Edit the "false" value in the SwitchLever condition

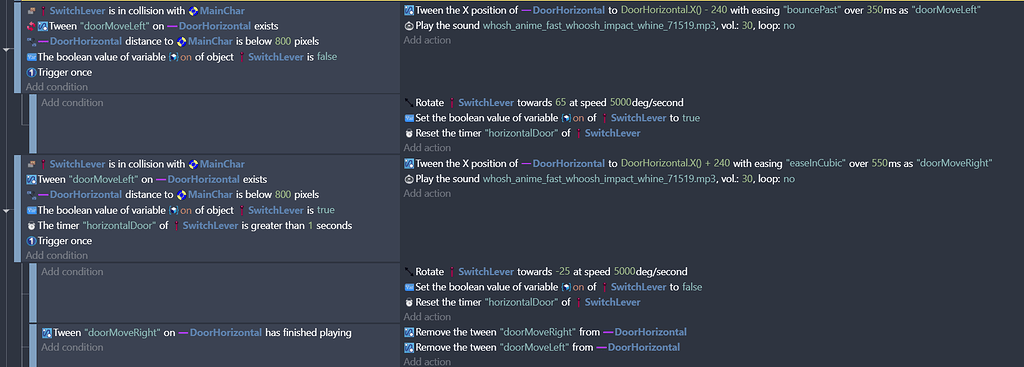[327, 57]
